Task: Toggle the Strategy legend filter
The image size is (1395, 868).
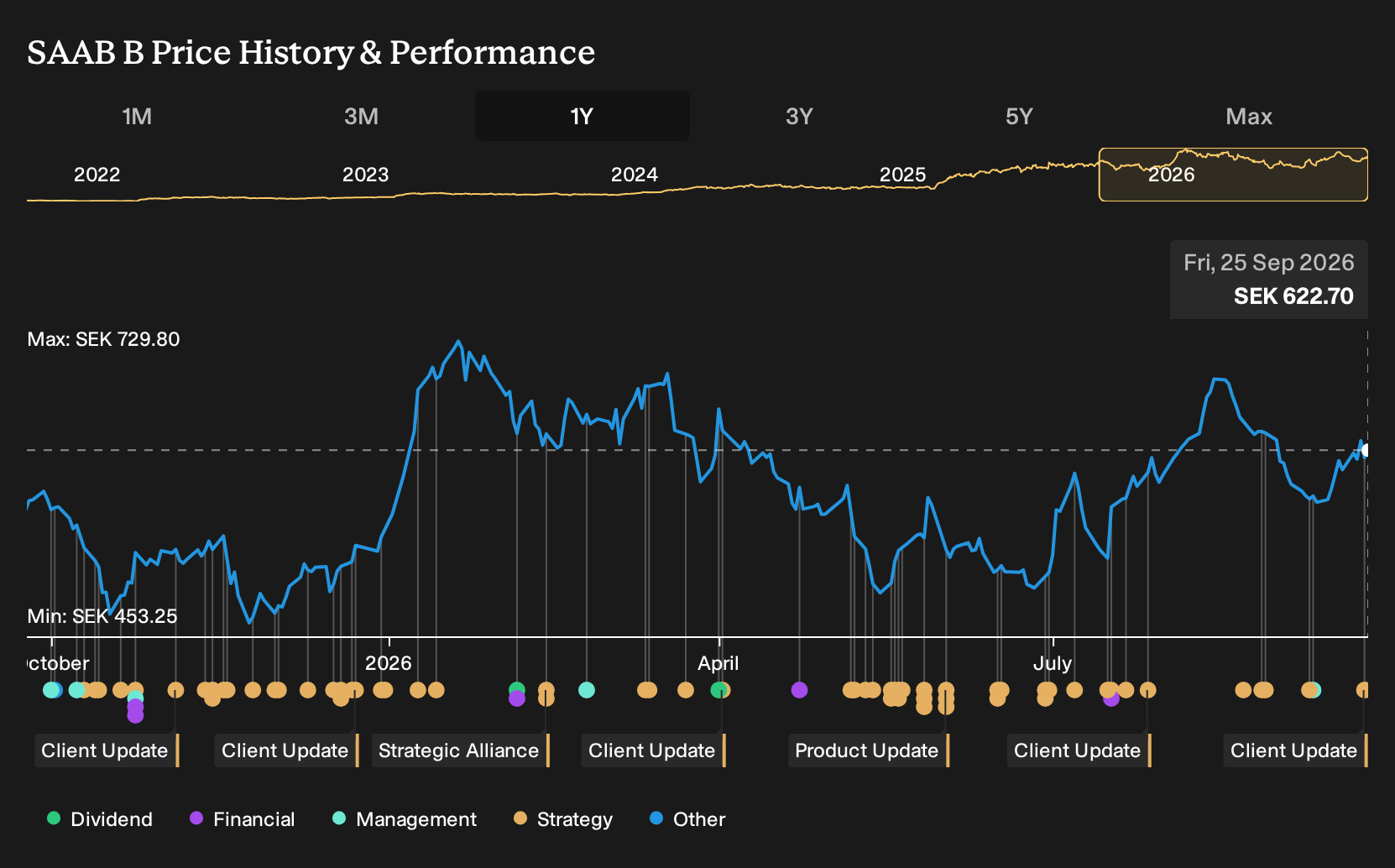Action: 562,819
